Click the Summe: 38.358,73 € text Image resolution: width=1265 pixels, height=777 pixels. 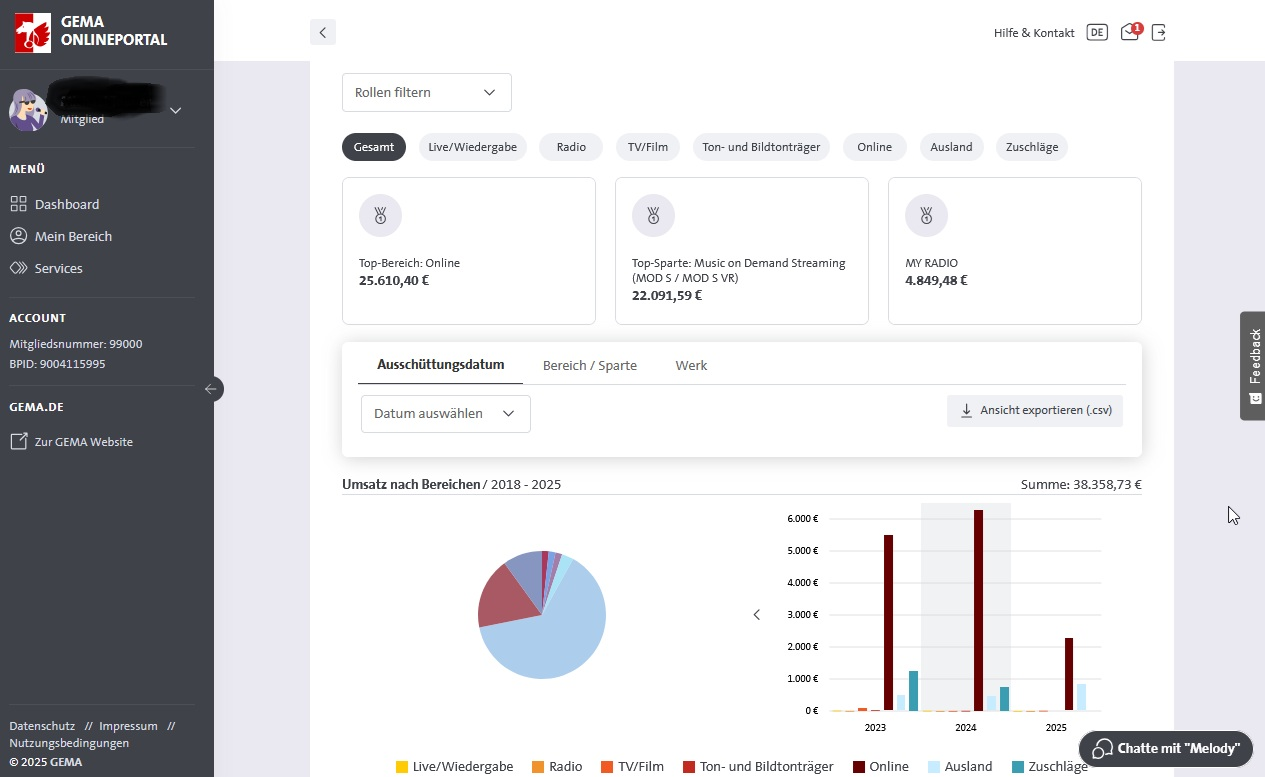click(1081, 485)
